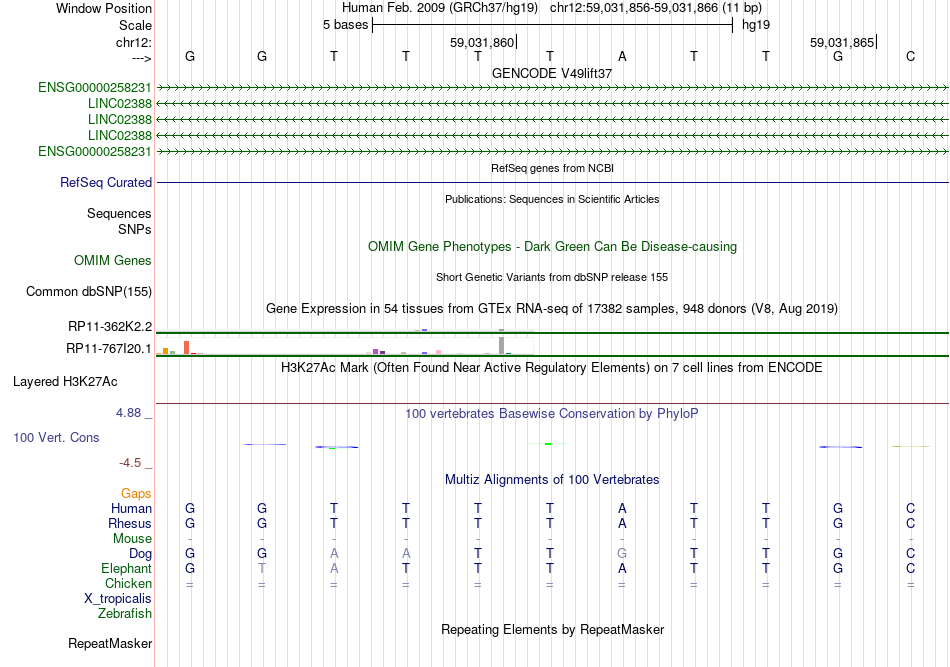The height and width of the screenshot is (667, 950).
Task: Select the first LINC02388 transcript label
Action: click(119, 104)
